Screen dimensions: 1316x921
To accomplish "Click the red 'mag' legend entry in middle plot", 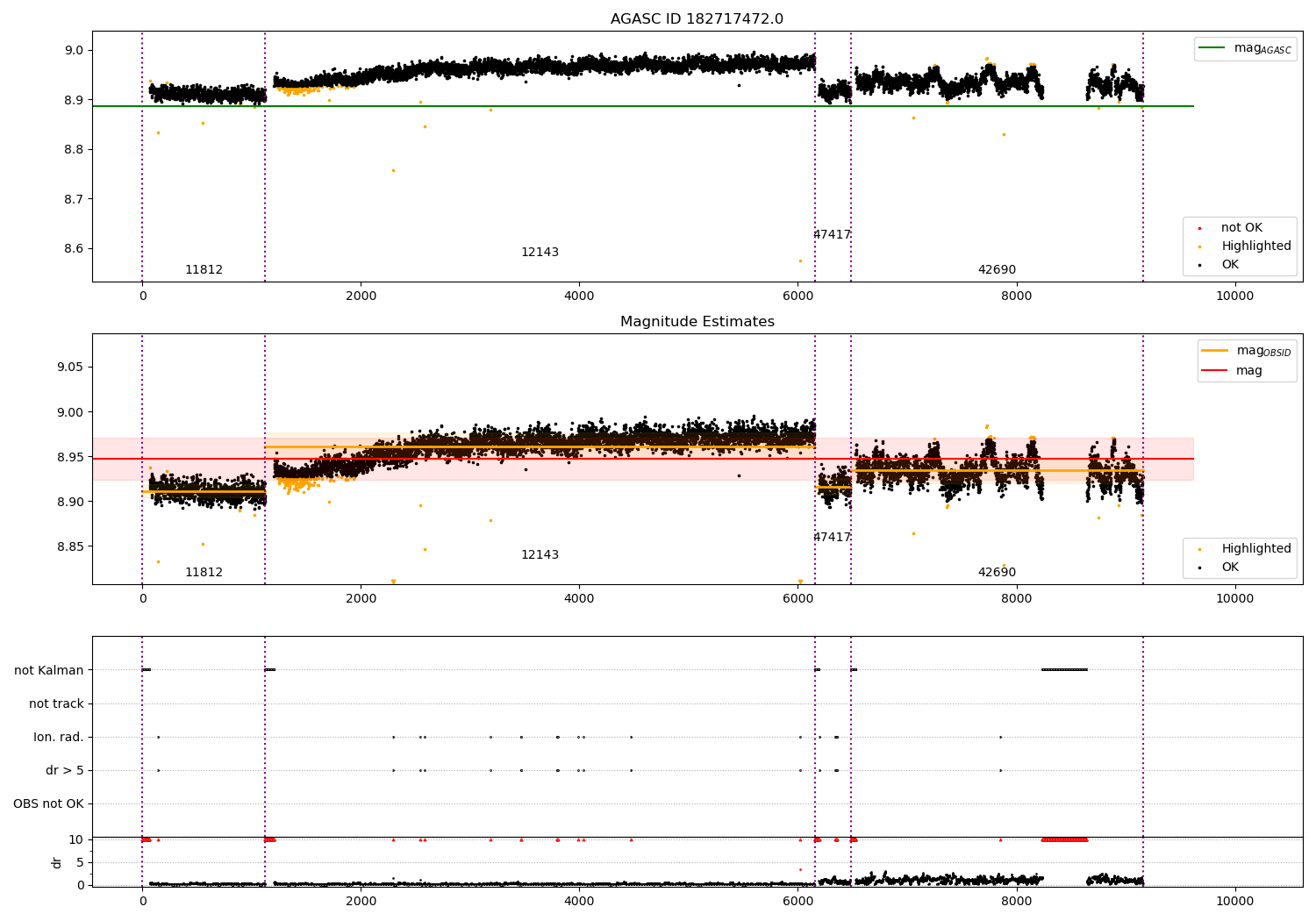I will coord(1233,371).
